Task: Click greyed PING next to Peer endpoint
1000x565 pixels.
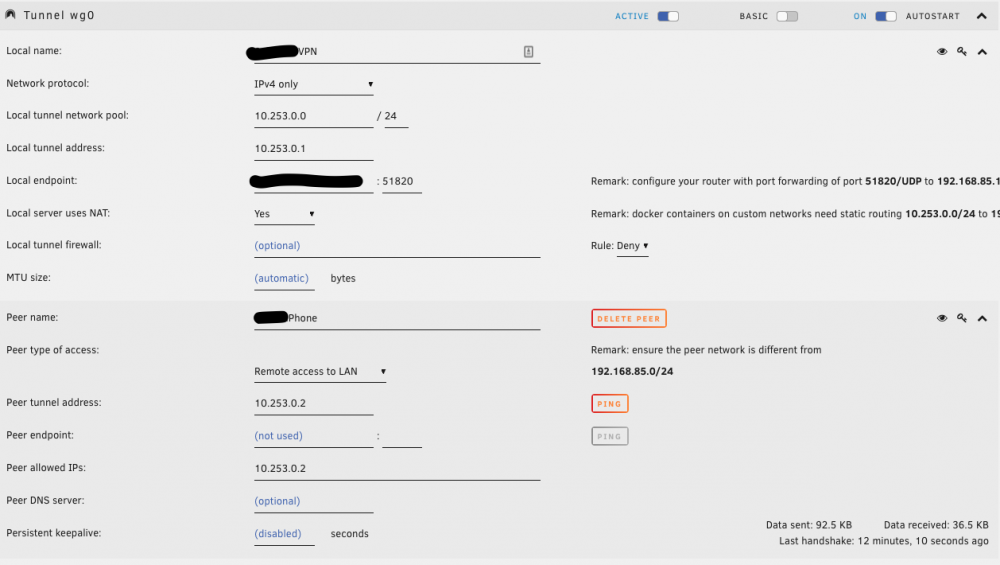Action: [x=610, y=436]
